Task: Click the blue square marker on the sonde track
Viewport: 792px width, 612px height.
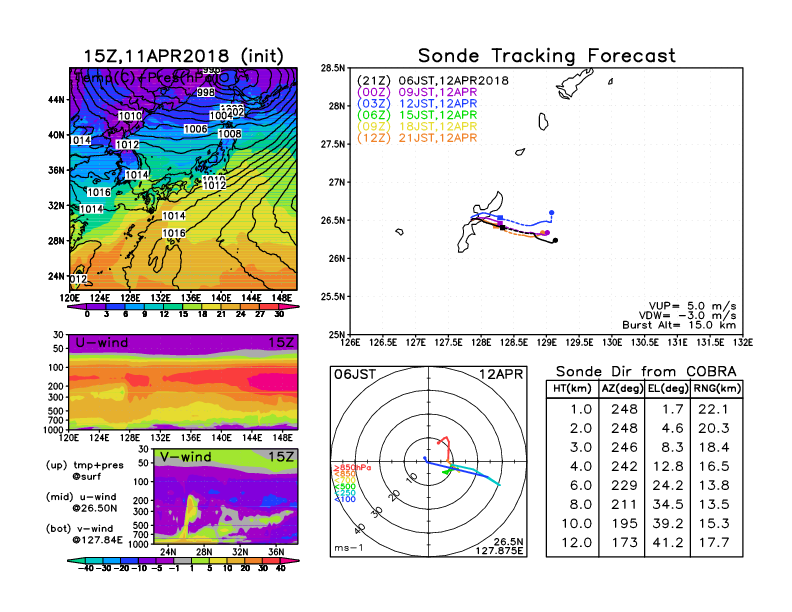Action: pyautogui.click(x=500, y=218)
